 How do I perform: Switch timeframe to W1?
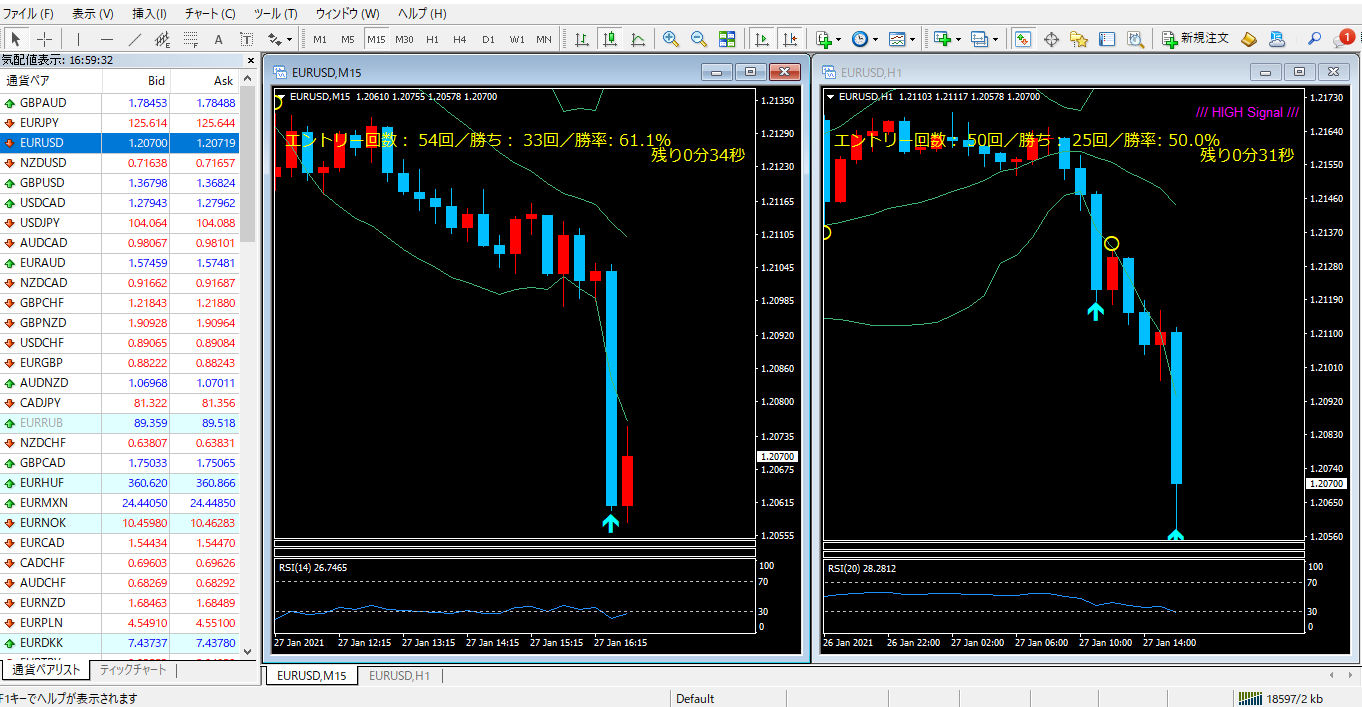516,39
